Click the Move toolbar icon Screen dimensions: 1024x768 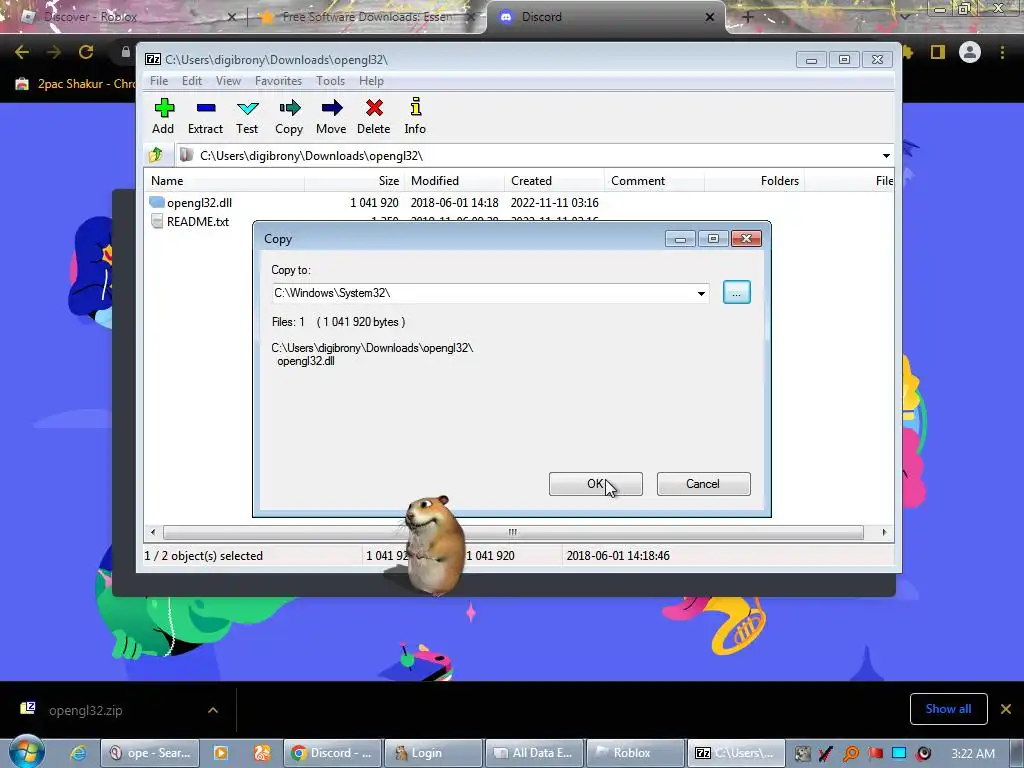coord(331,116)
